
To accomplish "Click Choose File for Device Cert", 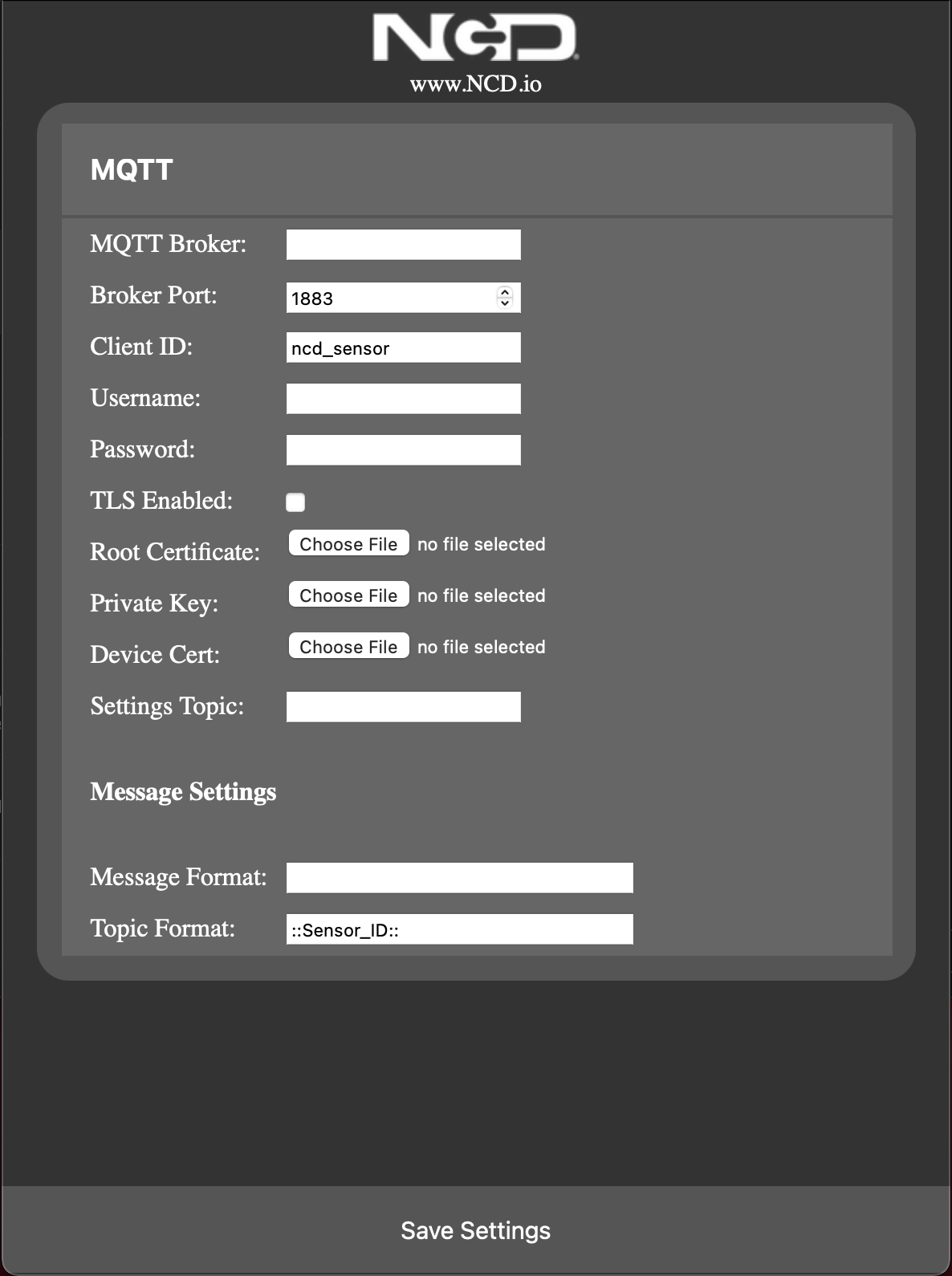I will [x=348, y=646].
